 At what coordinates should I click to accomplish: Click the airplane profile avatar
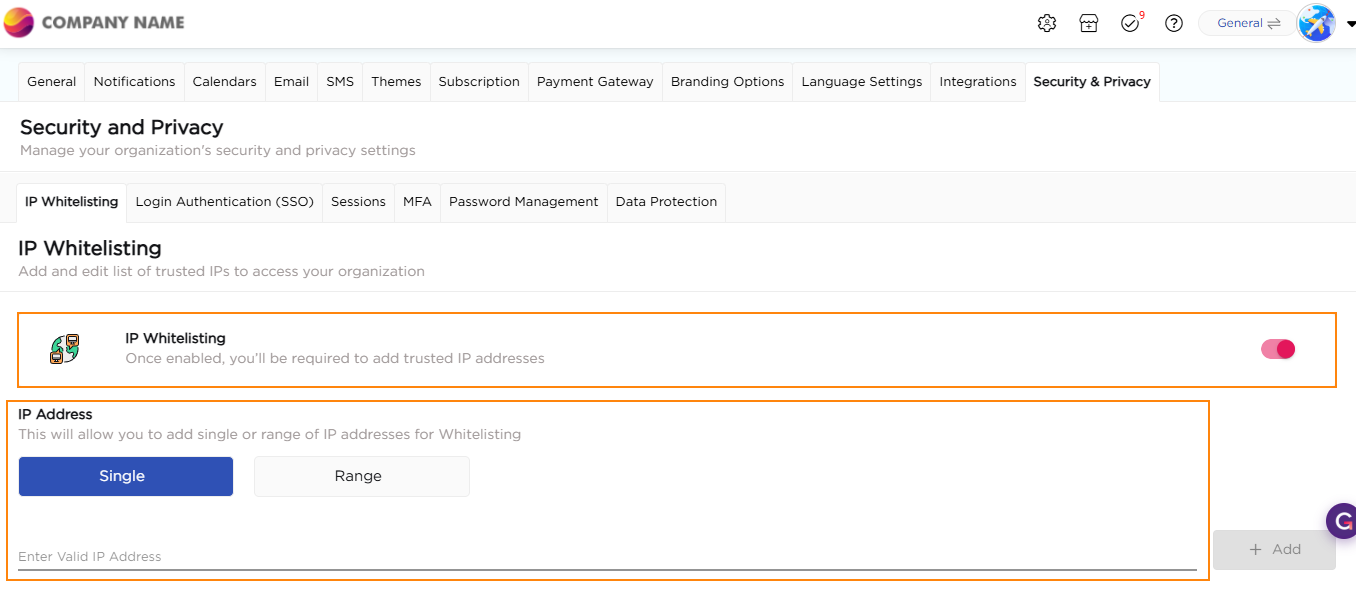coord(1315,23)
